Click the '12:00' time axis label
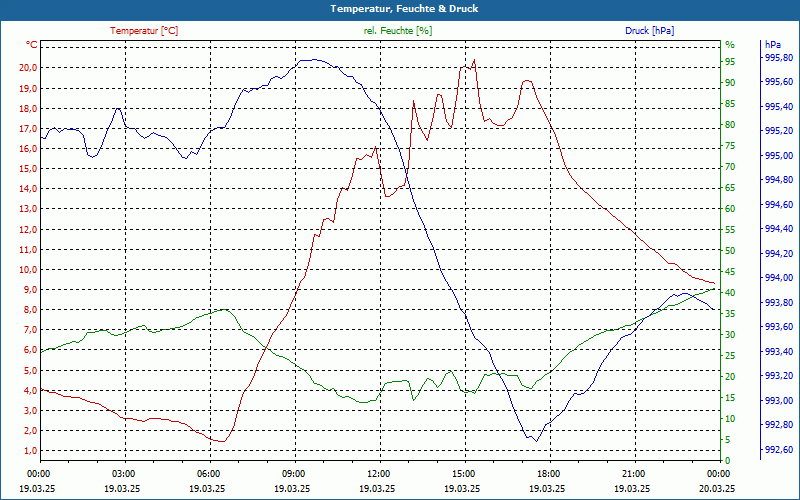800x500 pixels. point(380,473)
